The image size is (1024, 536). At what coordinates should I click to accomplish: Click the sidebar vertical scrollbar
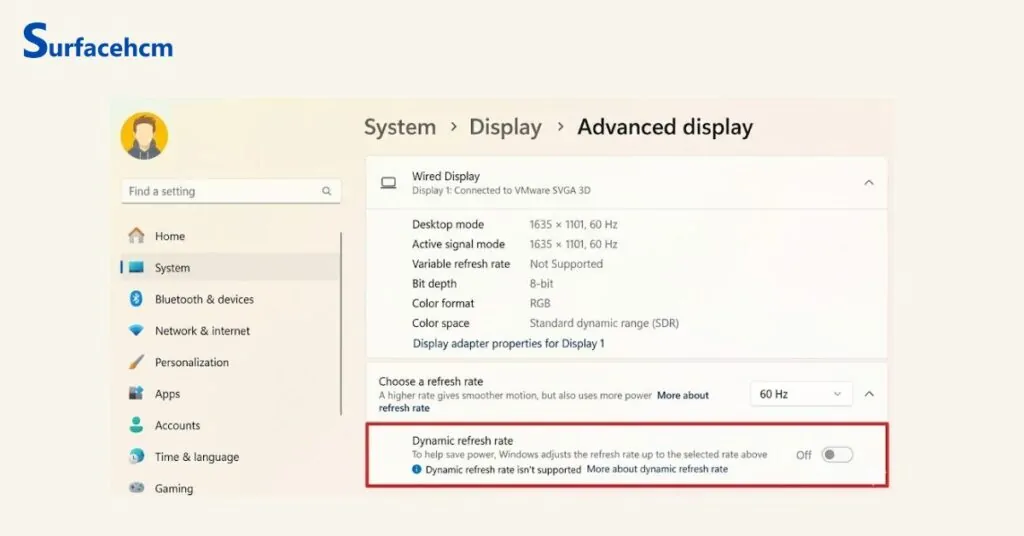341,323
